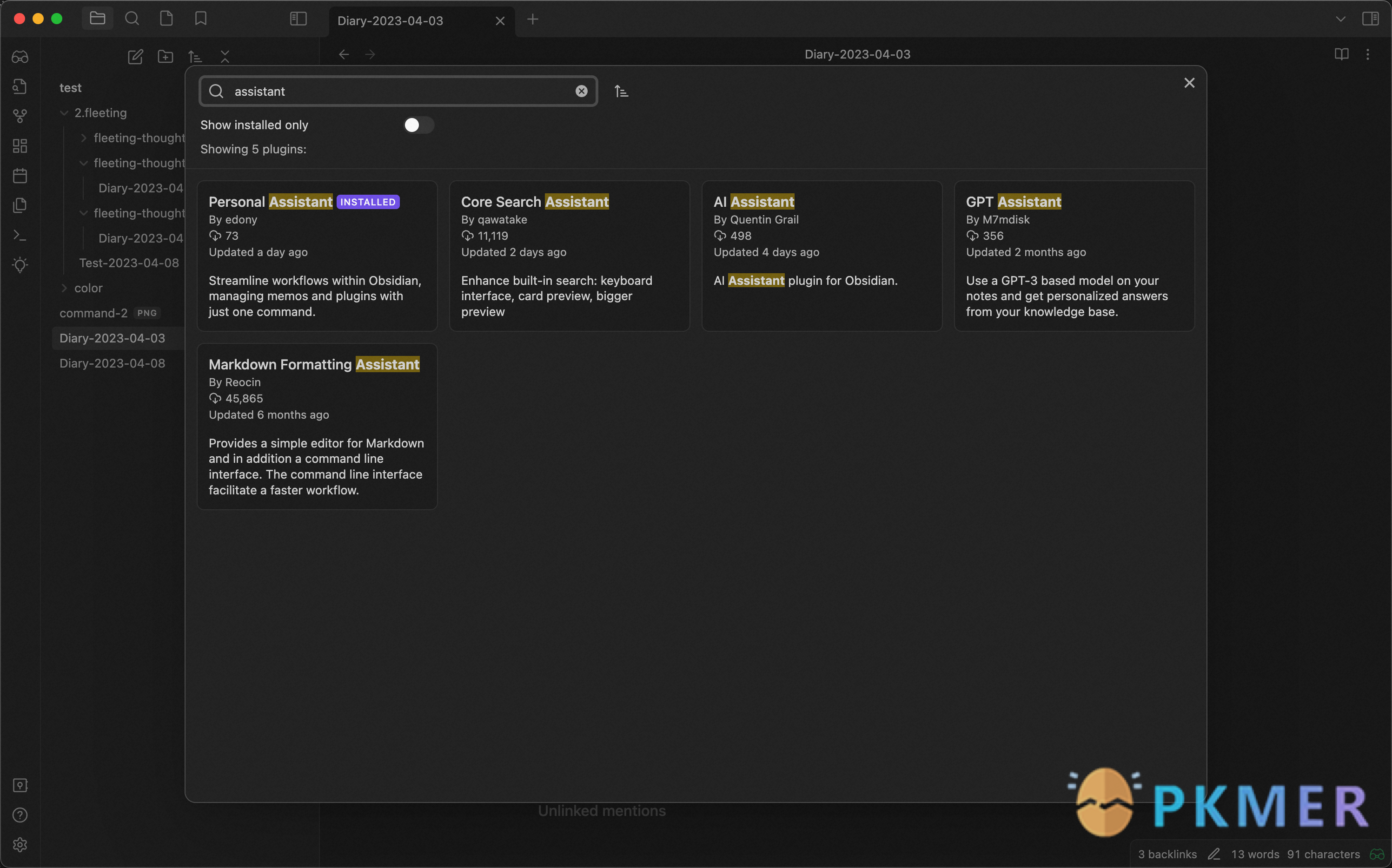Open the search panel icon
Screen dimensions: 1392x868
point(132,19)
